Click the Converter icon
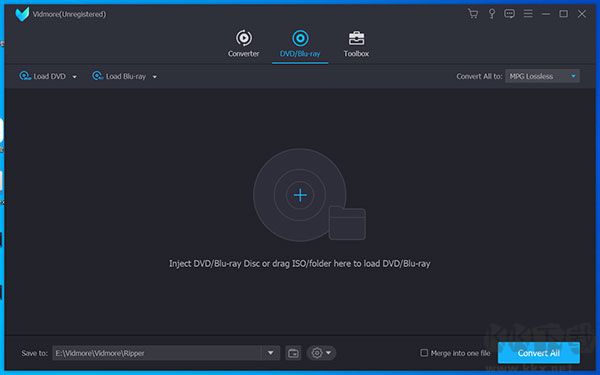The height and width of the screenshot is (375, 600). pos(244,38)
